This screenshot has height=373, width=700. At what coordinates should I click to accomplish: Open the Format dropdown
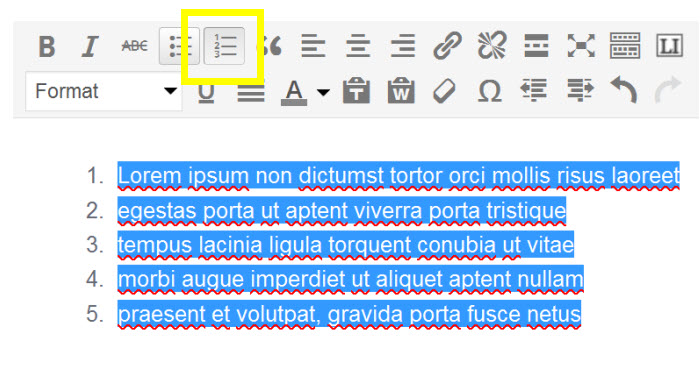tap(104, 91)
